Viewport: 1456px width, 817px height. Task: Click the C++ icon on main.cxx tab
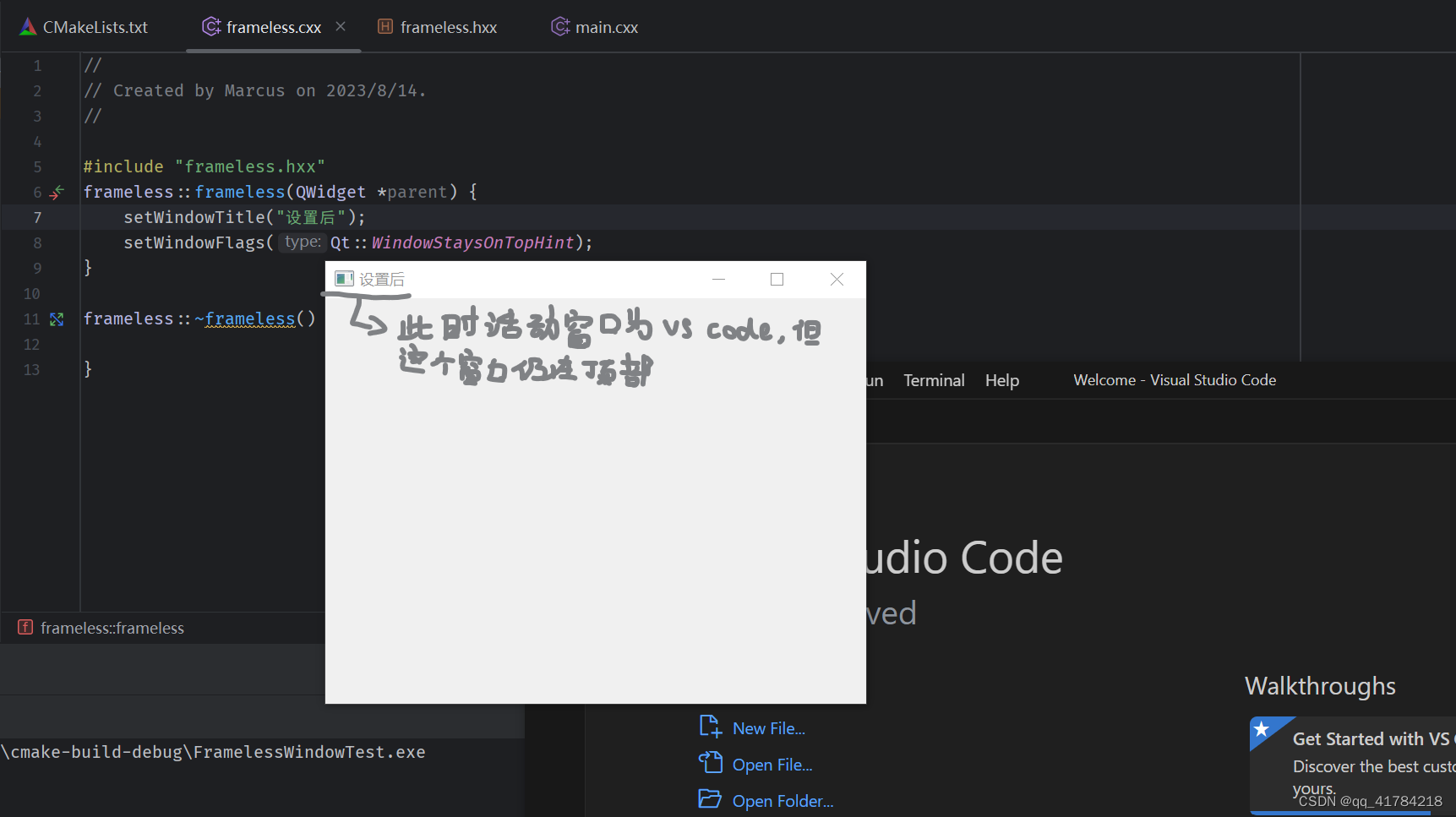[559, 26]
